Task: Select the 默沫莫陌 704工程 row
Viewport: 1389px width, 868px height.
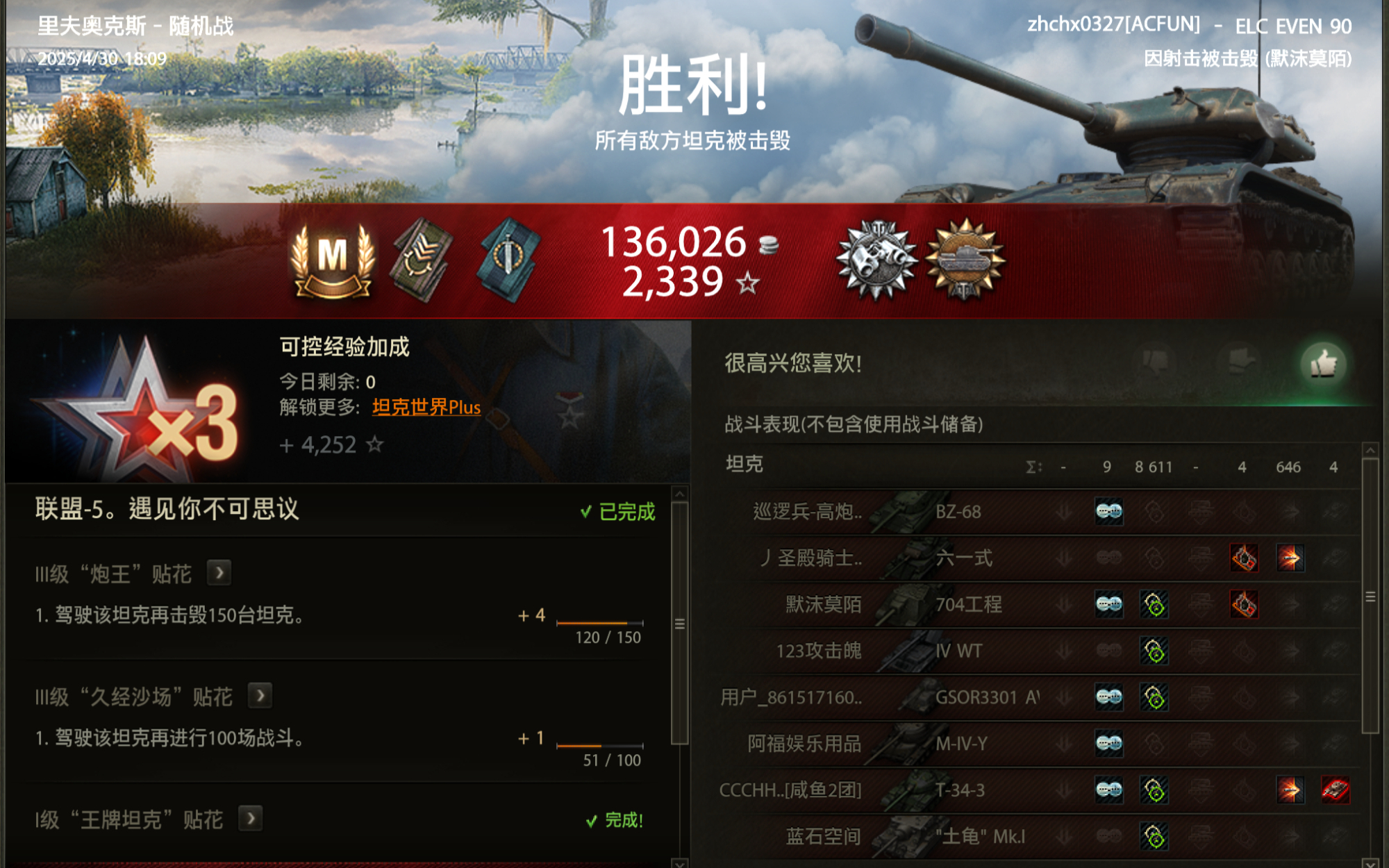Action: (1039, 605)
